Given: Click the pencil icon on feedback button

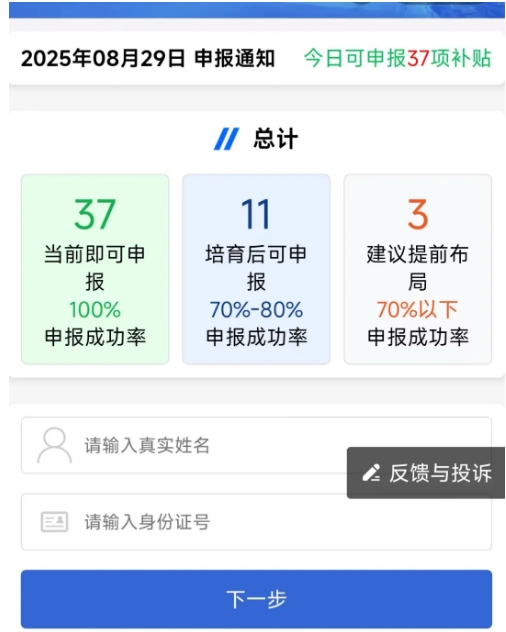Looking at the screenshot, I should [371, 473].
